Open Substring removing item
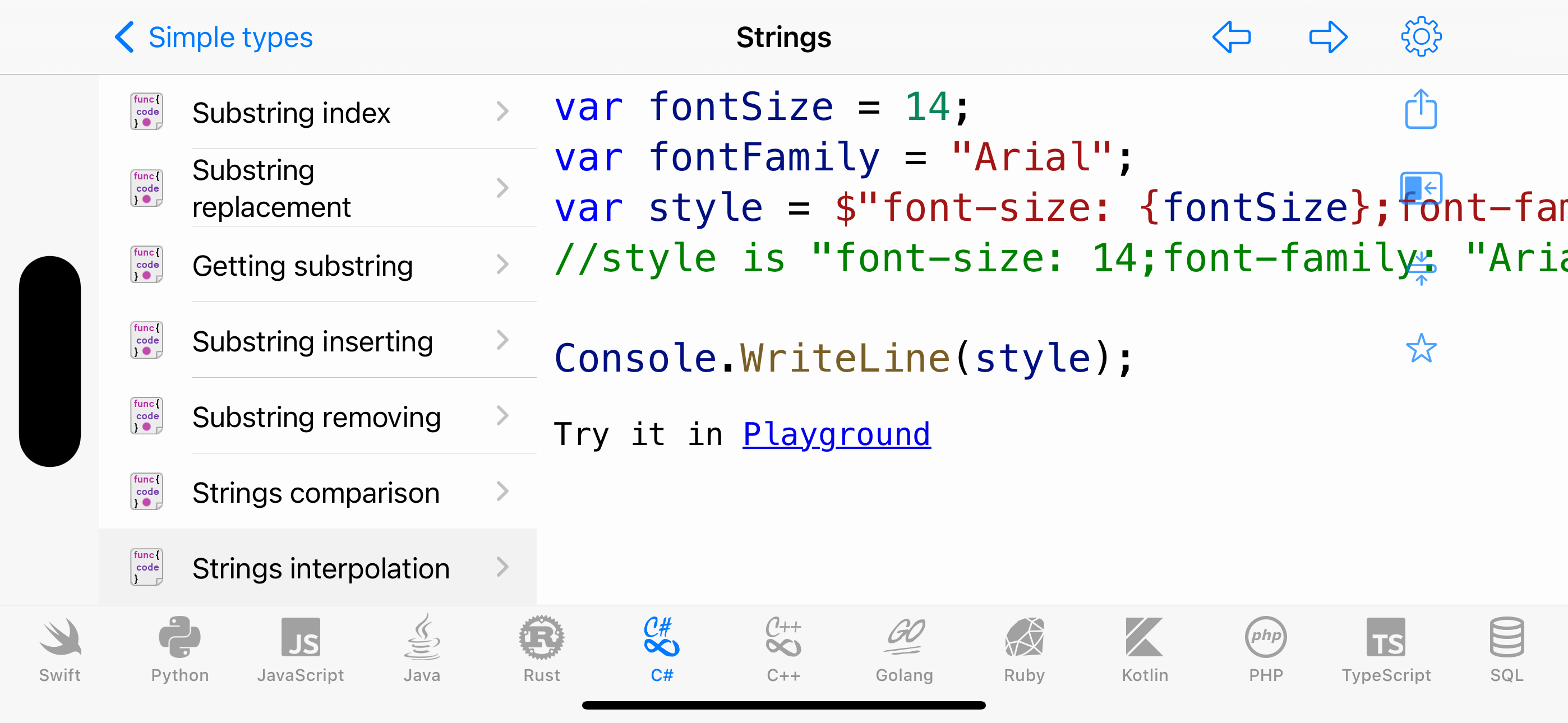The image size is (1568, 723). tap(318, 416)
